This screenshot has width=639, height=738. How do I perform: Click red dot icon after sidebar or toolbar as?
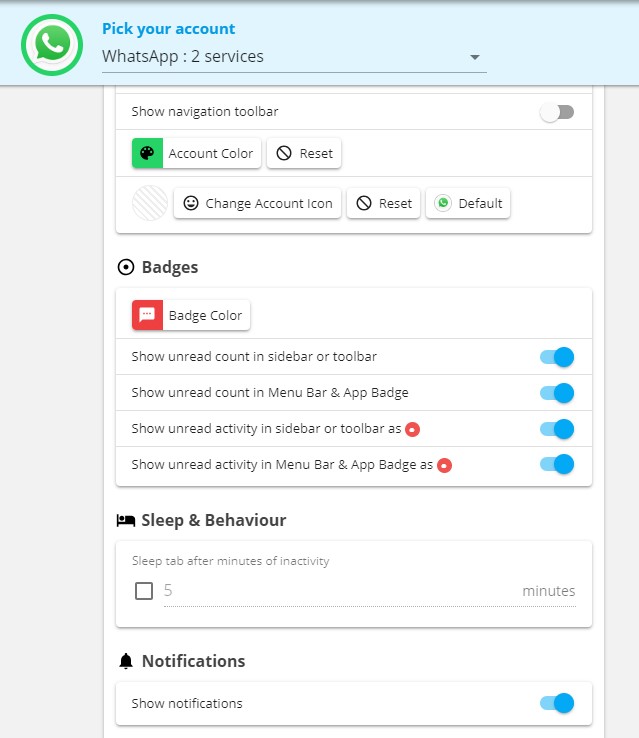coord(413,429)
